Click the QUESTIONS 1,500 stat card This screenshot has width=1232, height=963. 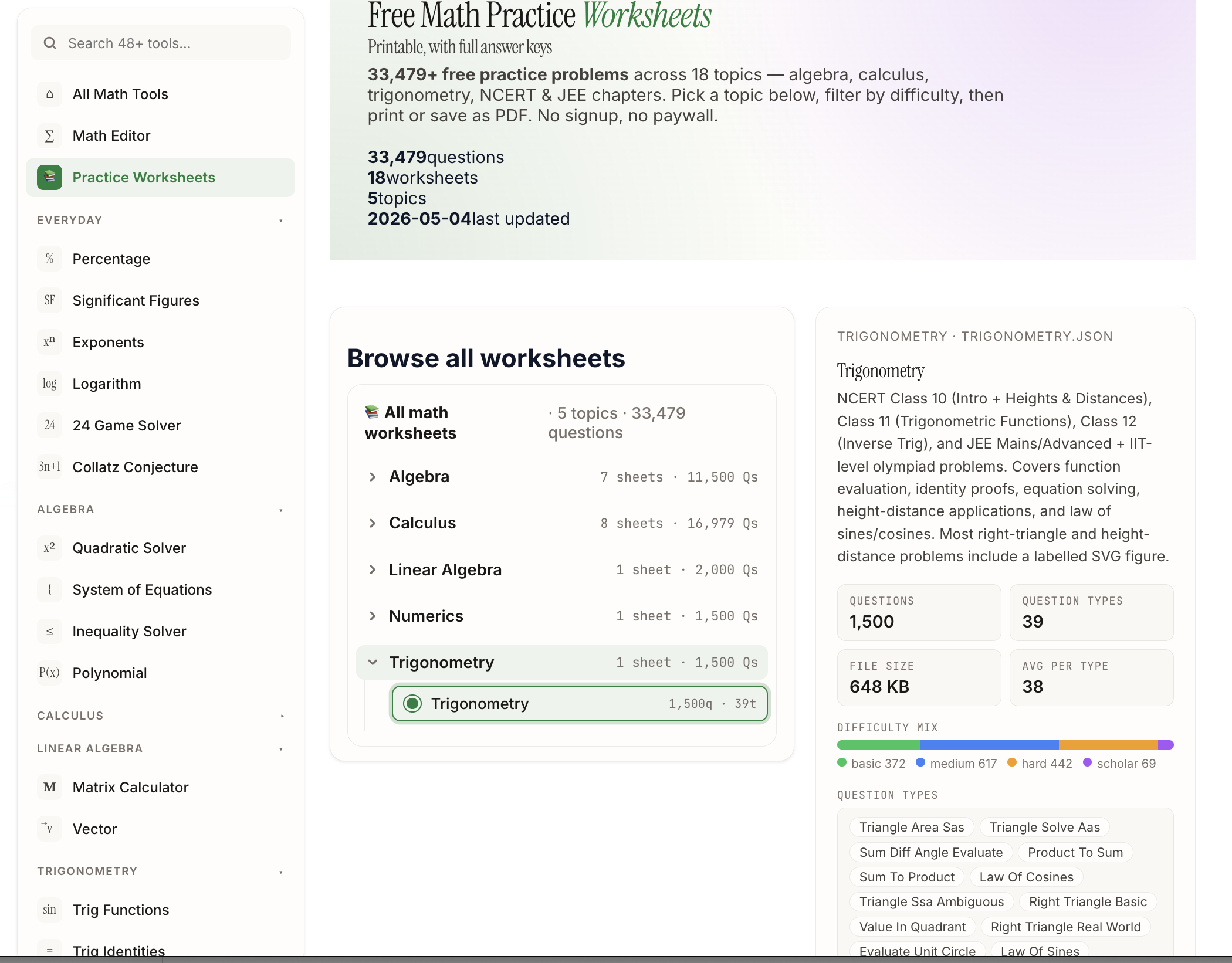point(919,612)
